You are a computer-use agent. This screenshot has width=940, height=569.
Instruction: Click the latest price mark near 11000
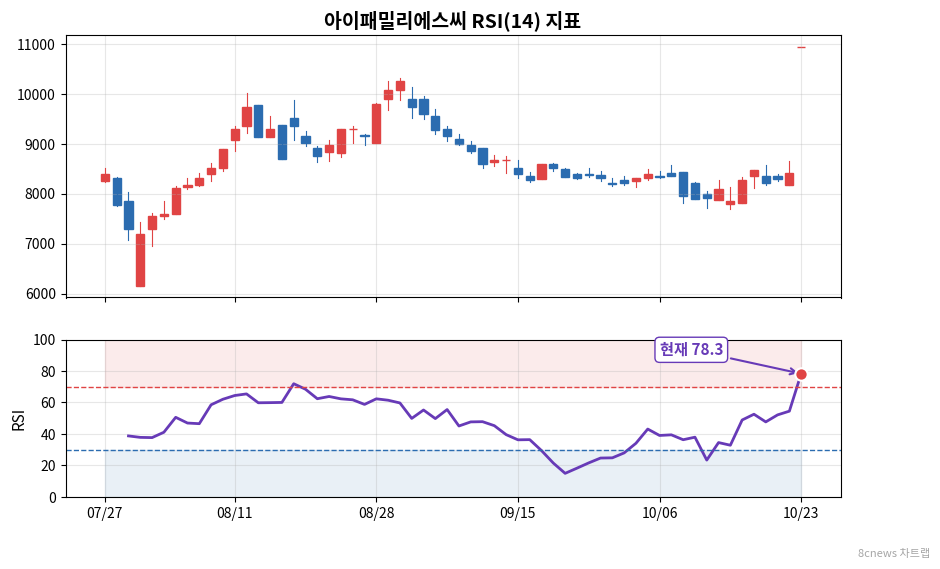tap(802, 47)
